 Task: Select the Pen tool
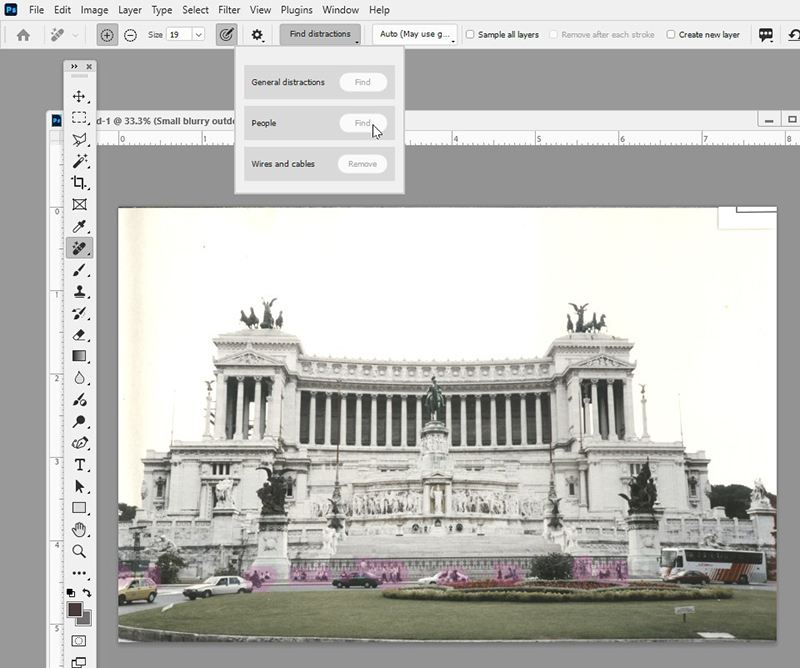point(79,443)
